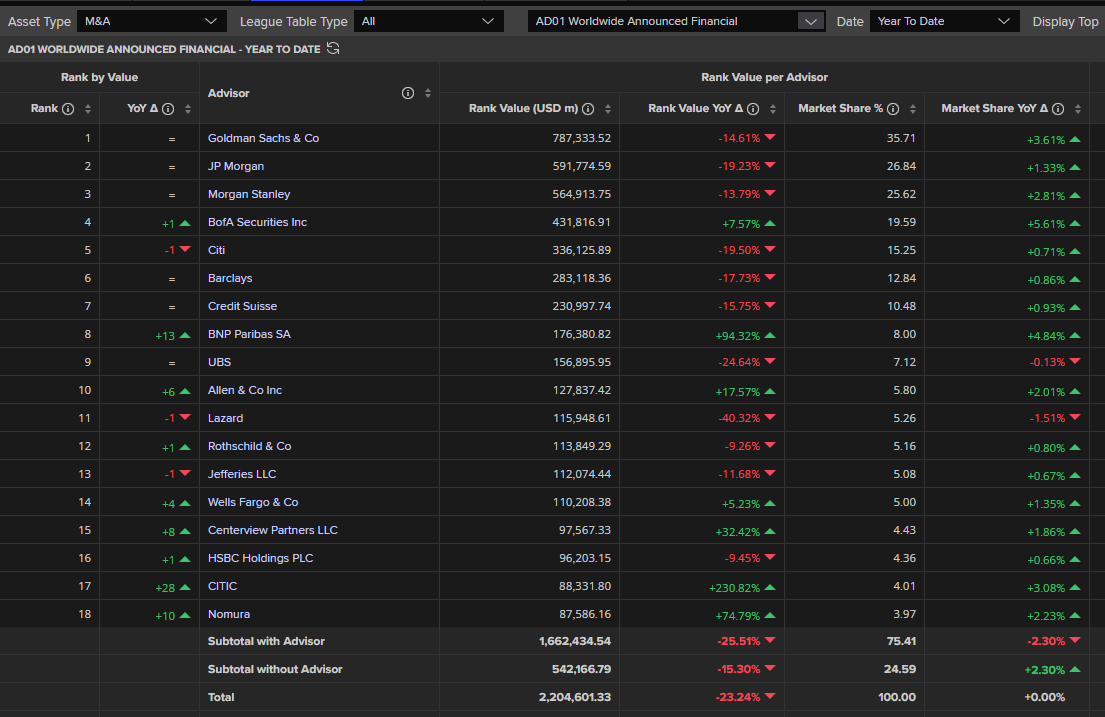1105x717 pixels.
Task: Open Morgan Stanley advisor link
Action: [249, 194]
